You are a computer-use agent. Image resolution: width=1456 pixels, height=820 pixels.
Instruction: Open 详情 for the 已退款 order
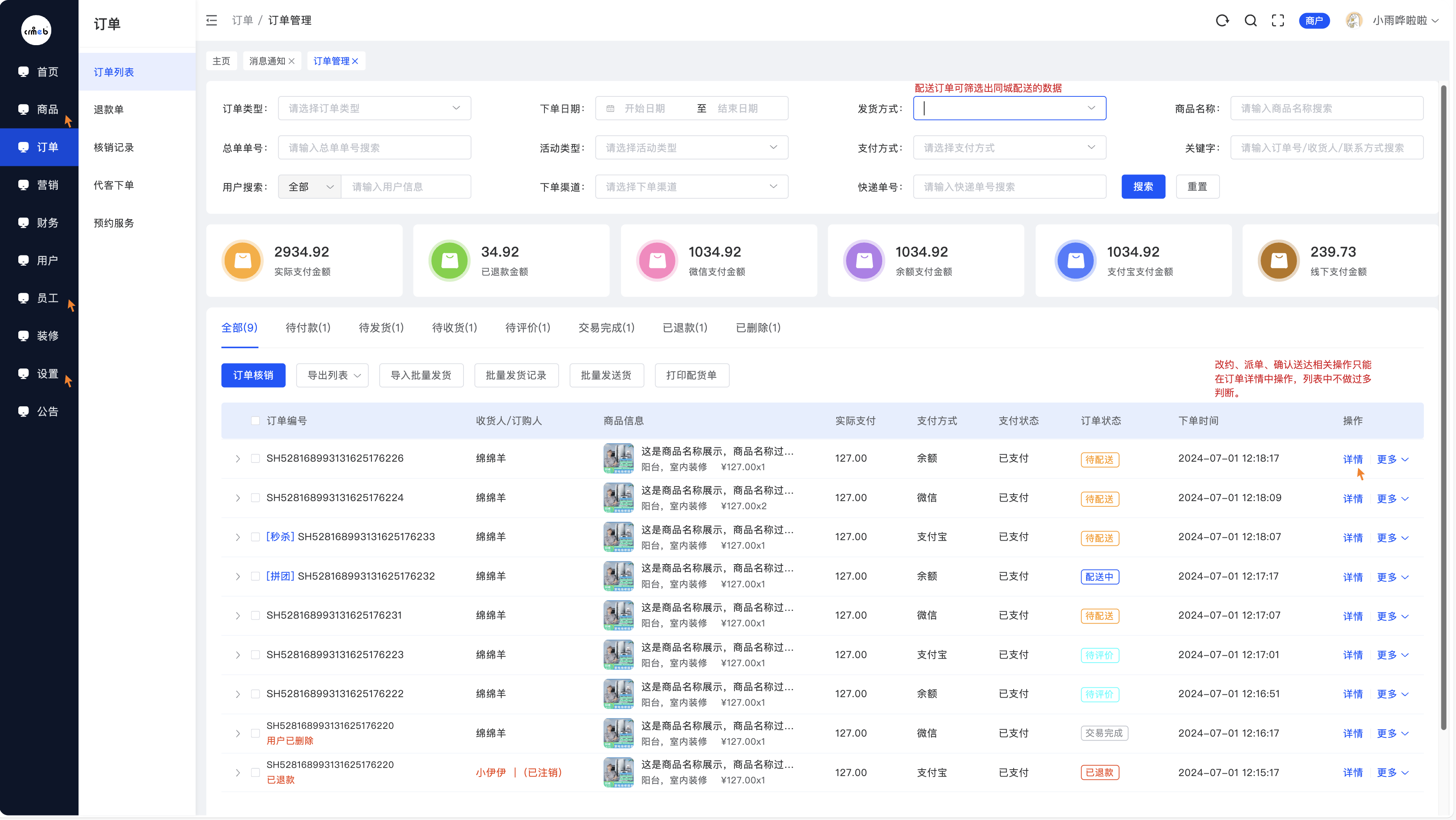(x=1353, y=772)
